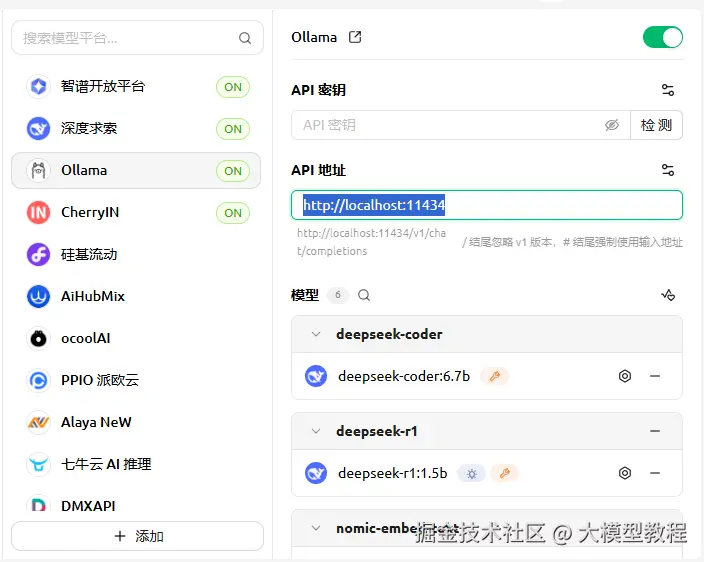Click the search magnifier in provider search box
Image resolution: width=704 pixels, height=562 pixels.
pyautogui.click(x=245, y=38)
